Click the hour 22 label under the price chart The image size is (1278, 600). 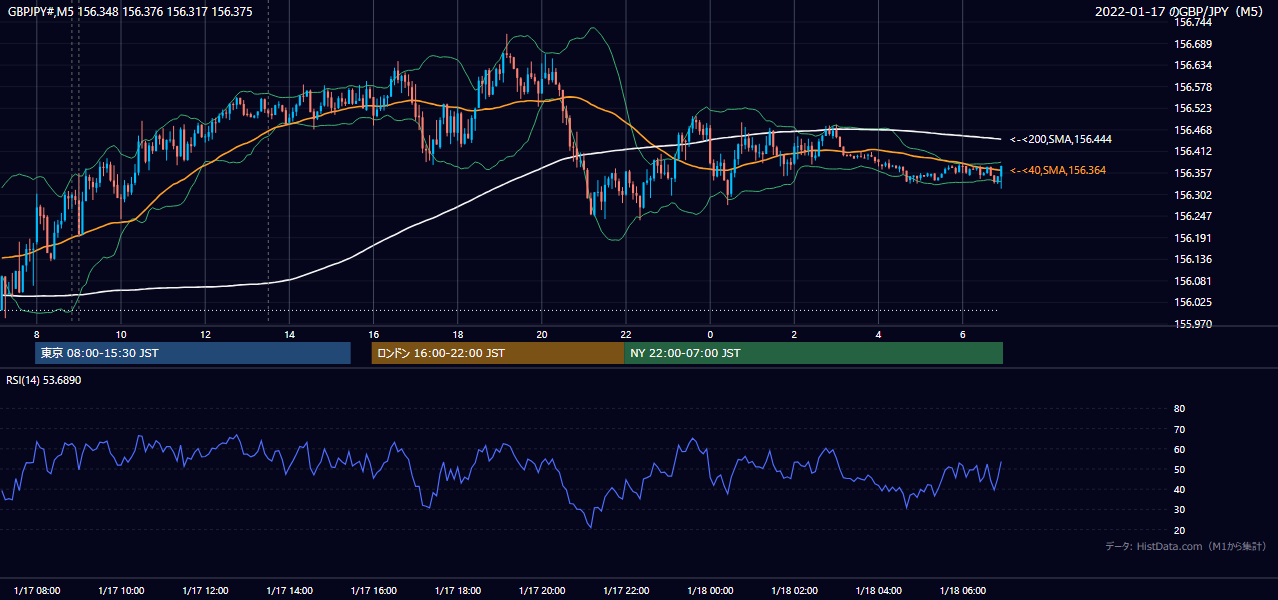point(626,334)
